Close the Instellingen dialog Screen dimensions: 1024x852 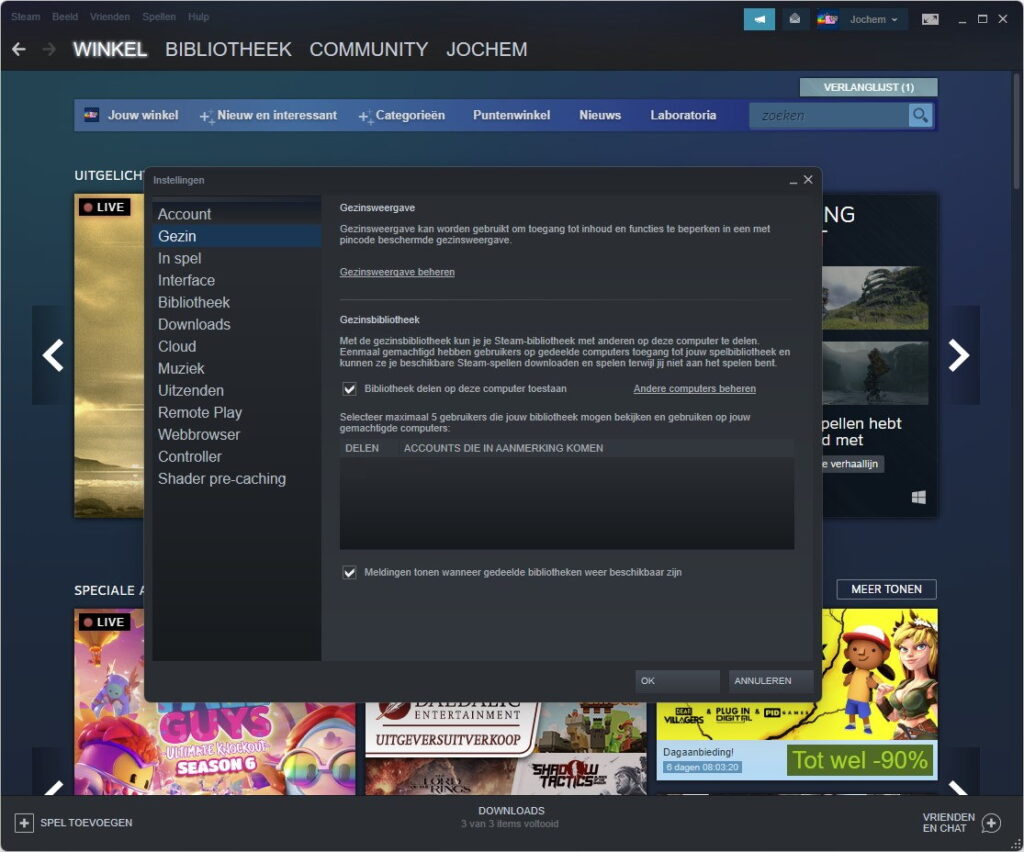[x=808, y=180]
